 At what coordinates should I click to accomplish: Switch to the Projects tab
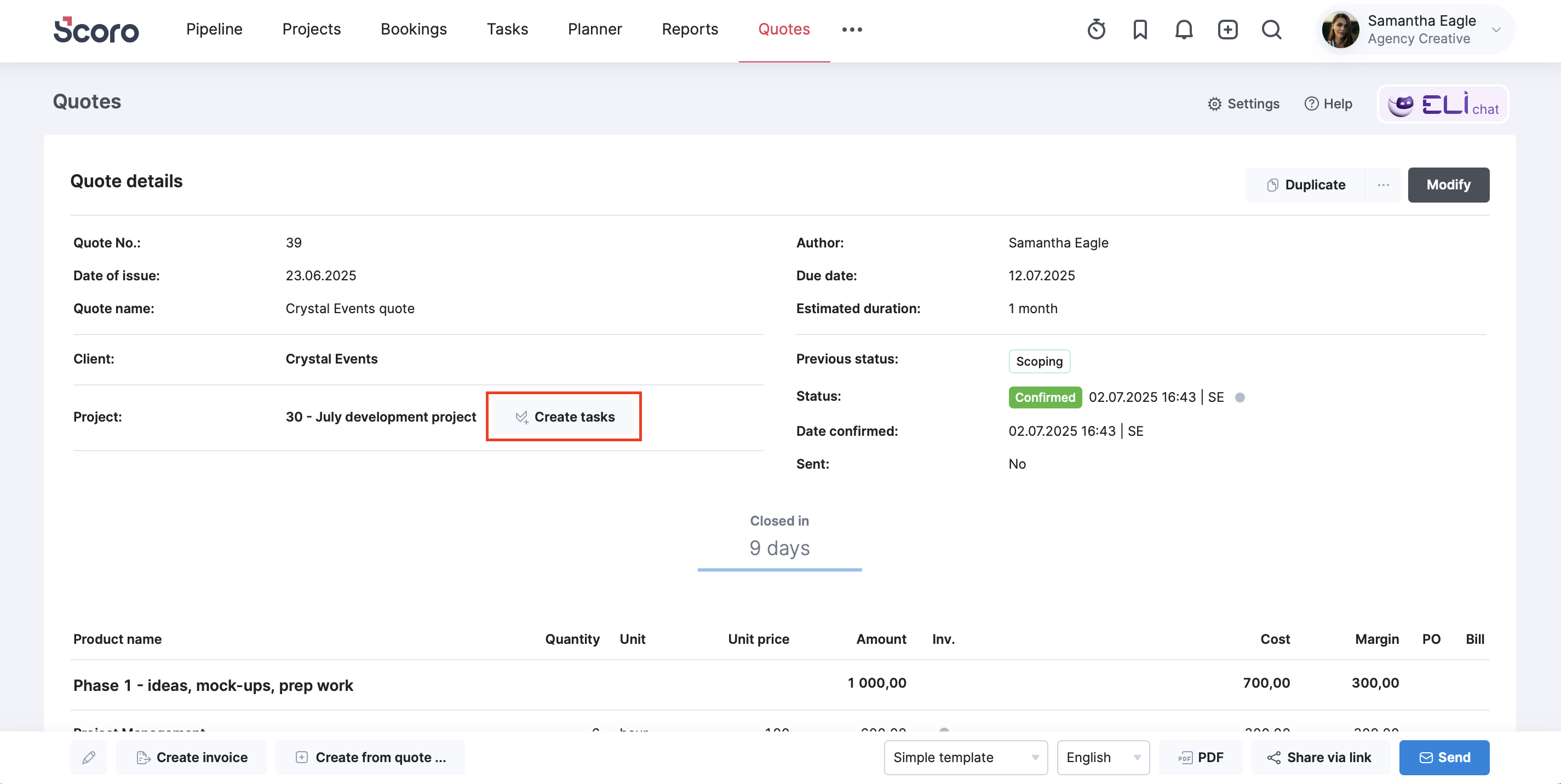pyautogui.click(x=312, y=29)
